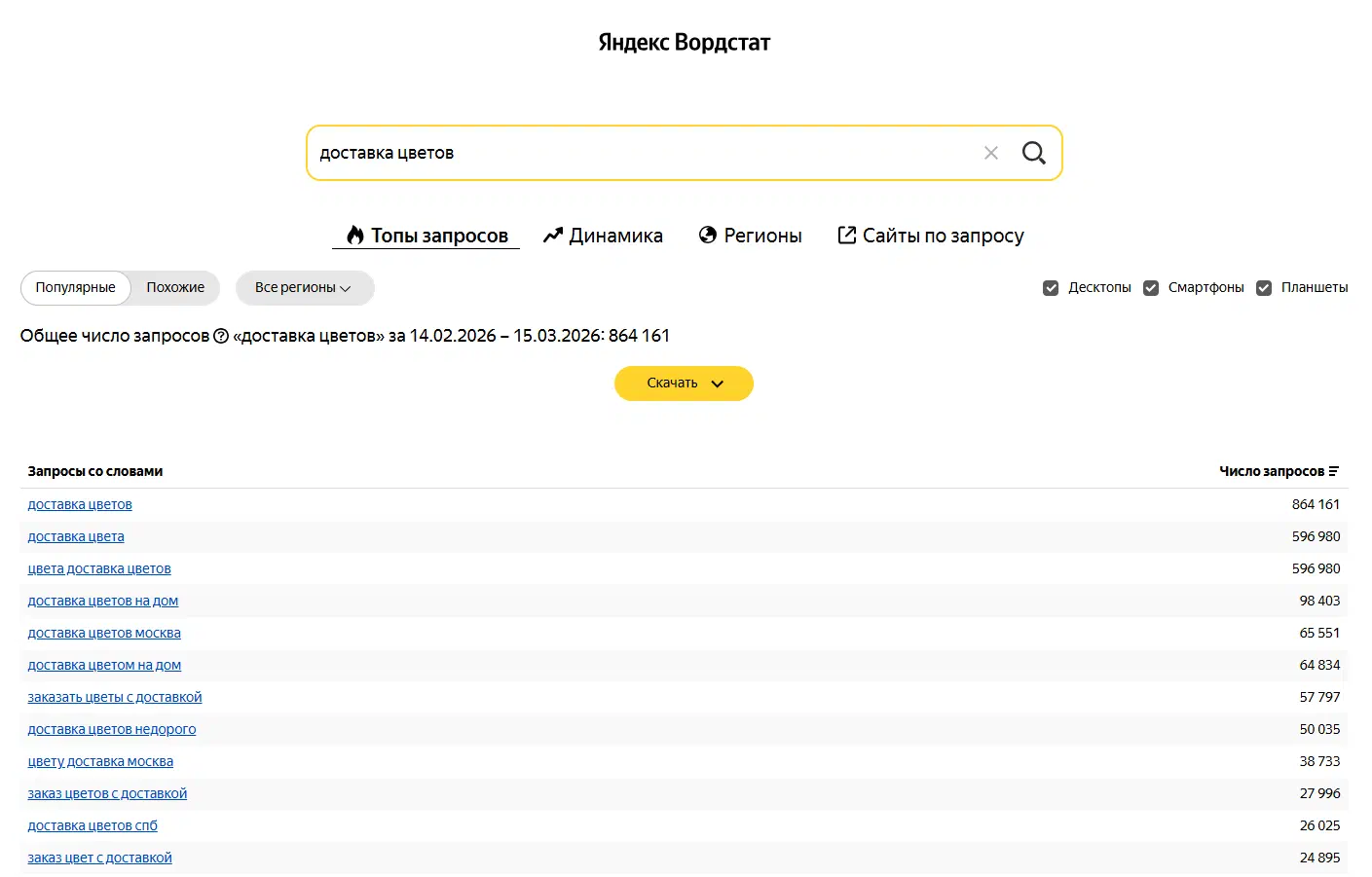The height and width of the screenshot is (877, 1372).
Task: Open the заказать цветы с доставкой link
Action: pos(115,697)
